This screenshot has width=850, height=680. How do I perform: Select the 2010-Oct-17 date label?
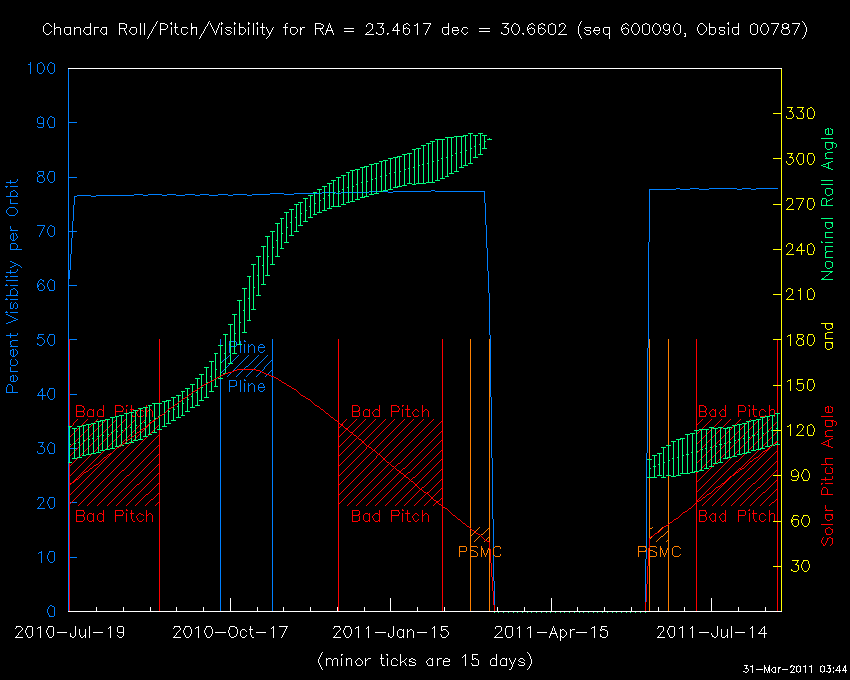(230, 632)
